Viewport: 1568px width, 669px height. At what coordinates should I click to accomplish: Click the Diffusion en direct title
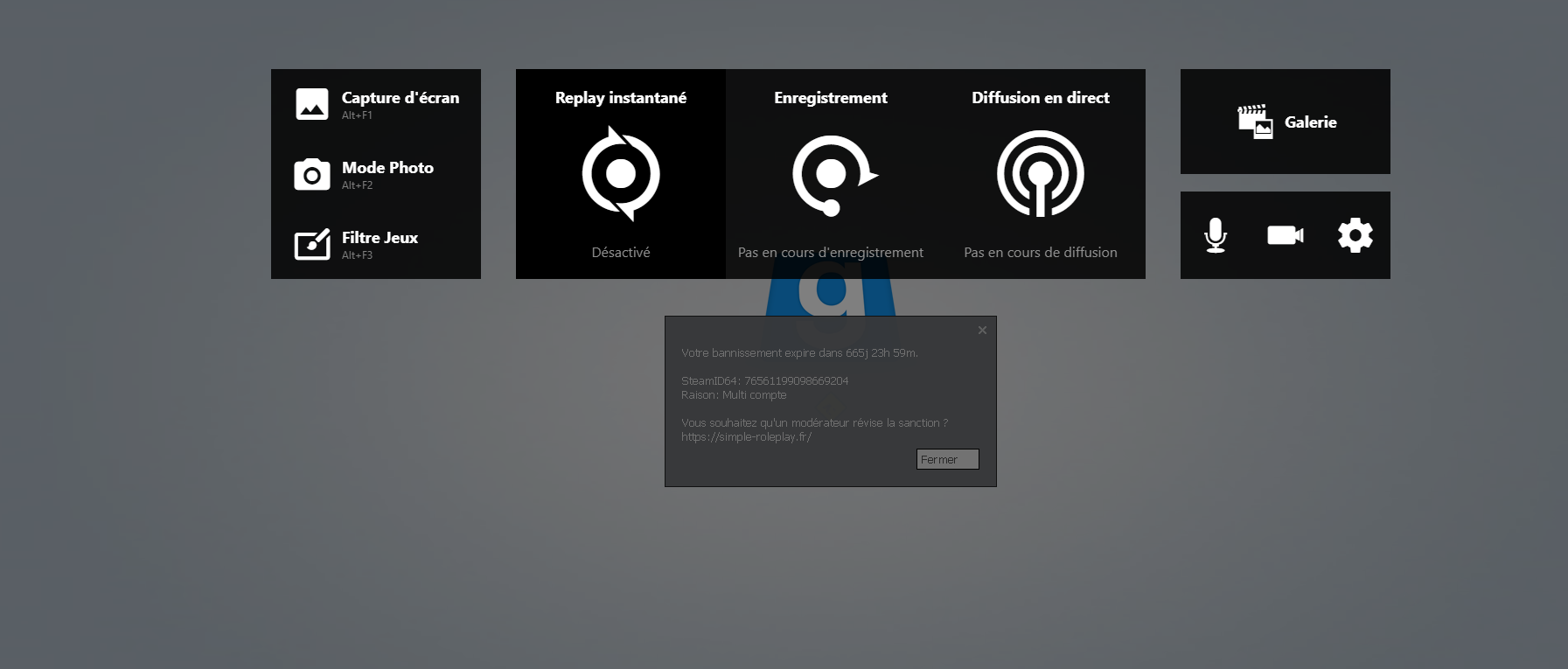click(1041, 98)
